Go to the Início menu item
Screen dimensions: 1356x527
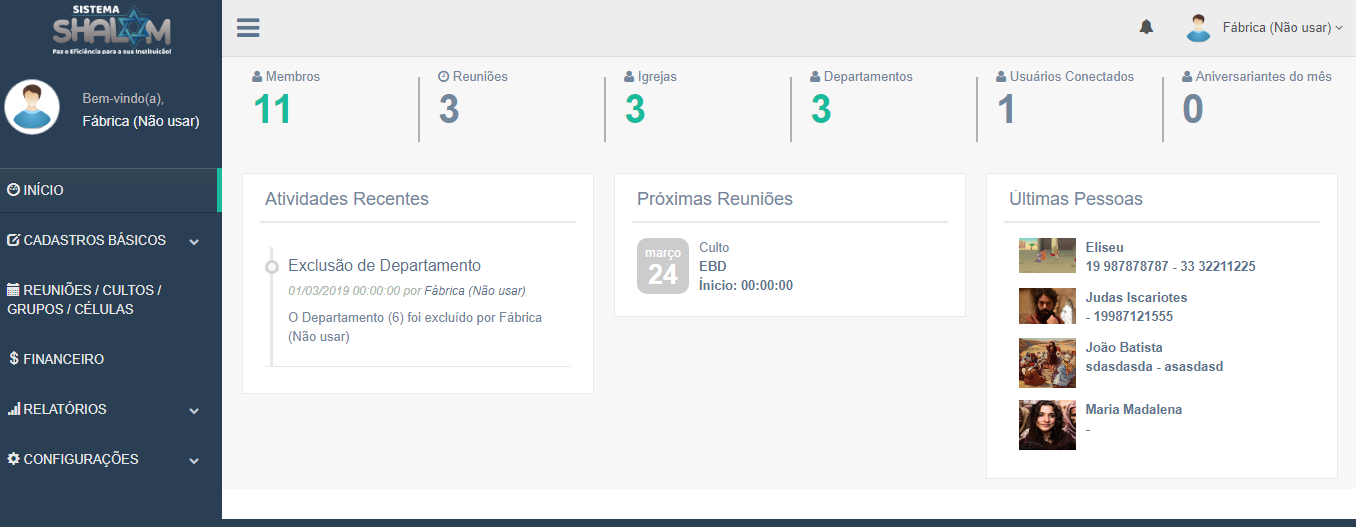43,190
